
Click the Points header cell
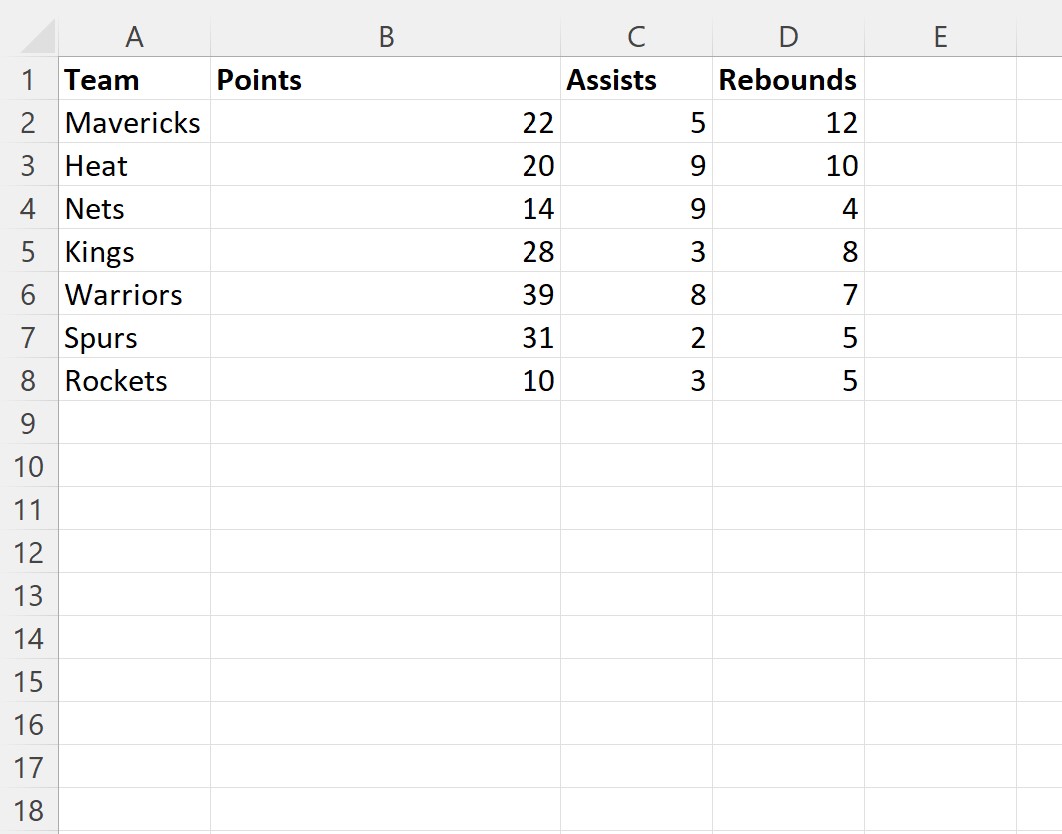[x=385, y=79]
